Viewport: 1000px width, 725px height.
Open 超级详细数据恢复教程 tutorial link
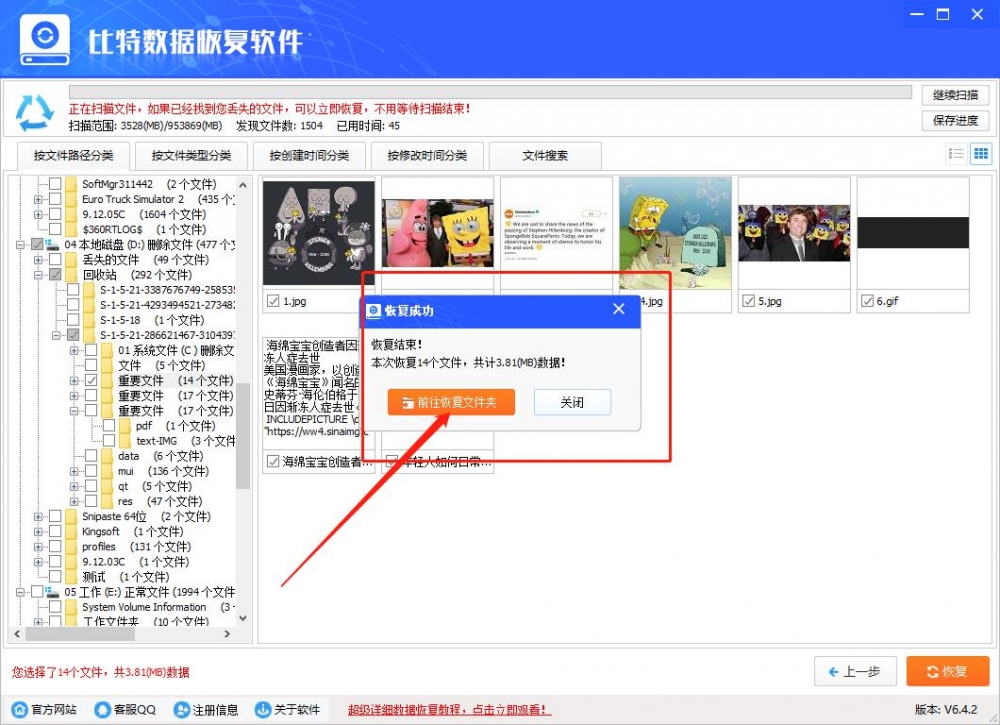click(449, 709)
